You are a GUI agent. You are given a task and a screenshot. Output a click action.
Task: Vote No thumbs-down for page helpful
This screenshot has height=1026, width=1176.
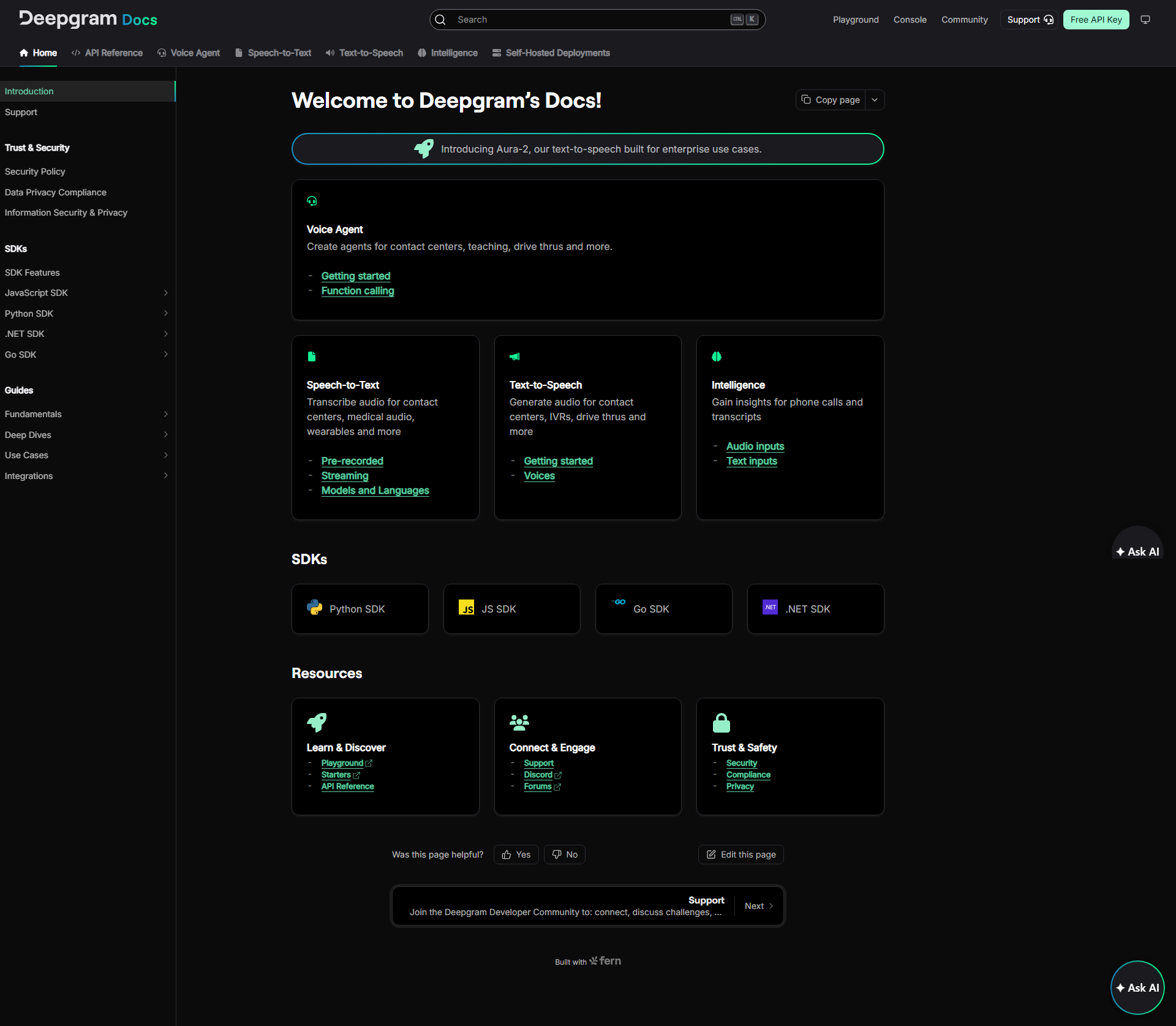click(564, 854)
